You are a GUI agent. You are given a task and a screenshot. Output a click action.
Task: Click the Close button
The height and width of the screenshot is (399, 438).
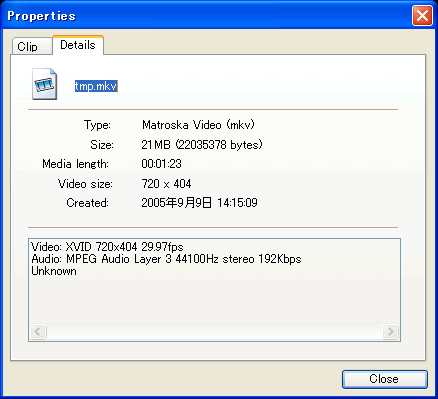(385, 379)
